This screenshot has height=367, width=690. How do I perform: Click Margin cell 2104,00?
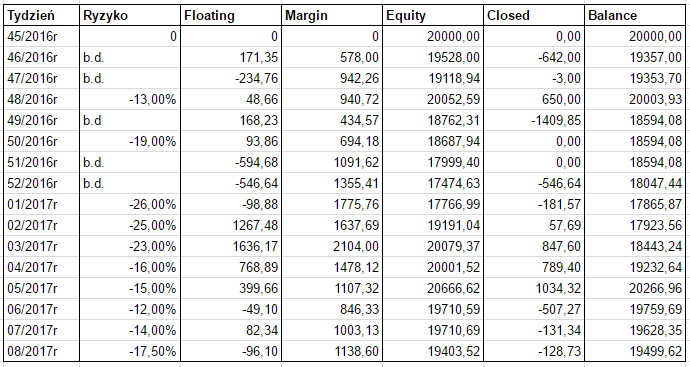(x=332, y=246)
